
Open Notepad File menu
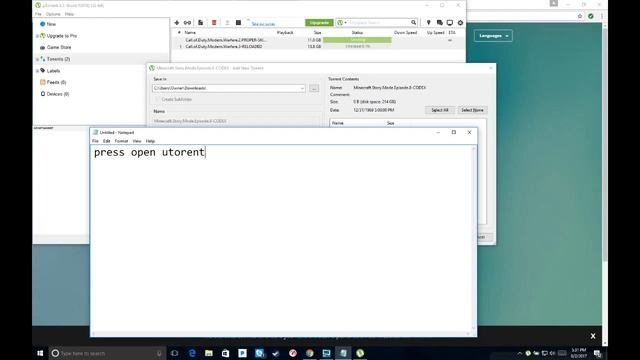95,141
